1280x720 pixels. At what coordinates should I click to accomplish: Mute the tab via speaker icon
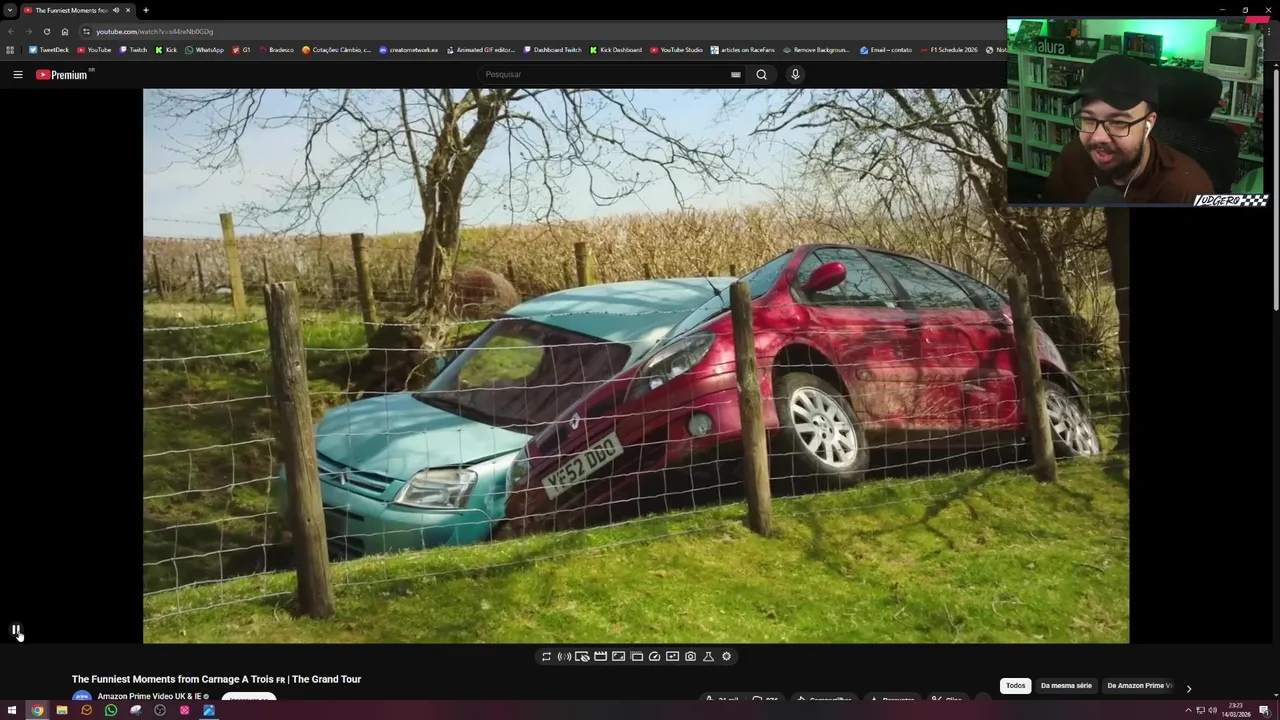pos(116,10)
